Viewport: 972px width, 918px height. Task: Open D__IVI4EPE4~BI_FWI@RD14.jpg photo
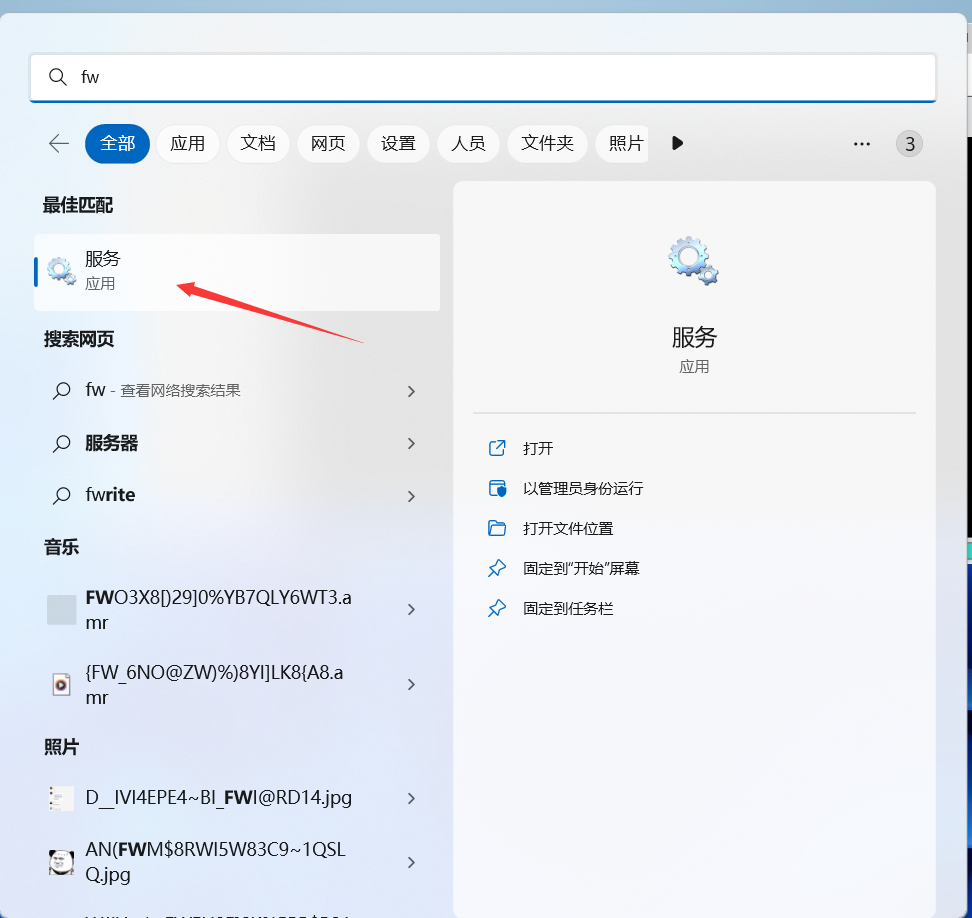pyautogui.click(x=237, y=798)
